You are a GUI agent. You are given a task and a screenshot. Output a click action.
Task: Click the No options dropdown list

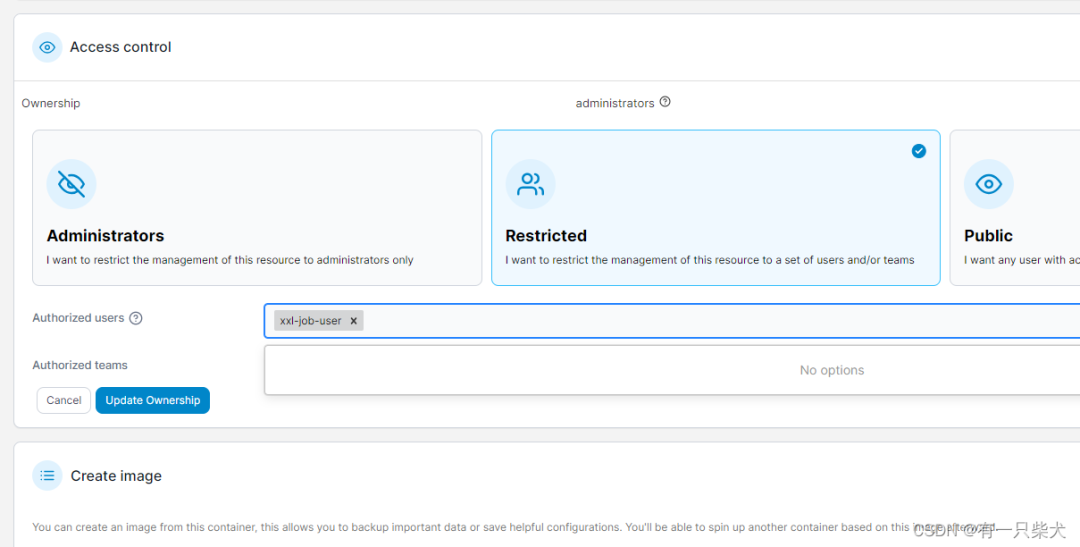[x=672, y=370]
